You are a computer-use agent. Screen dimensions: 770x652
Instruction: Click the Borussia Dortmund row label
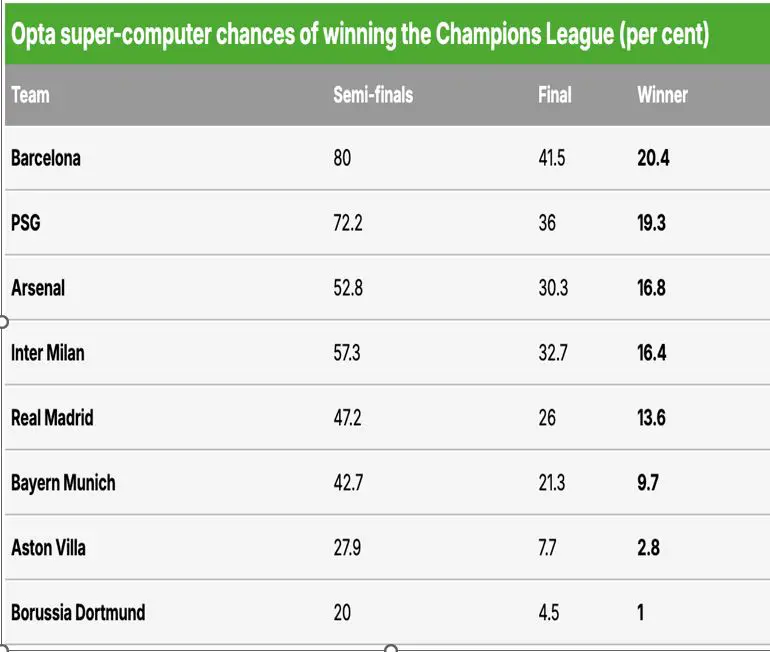tap(78, 612)
